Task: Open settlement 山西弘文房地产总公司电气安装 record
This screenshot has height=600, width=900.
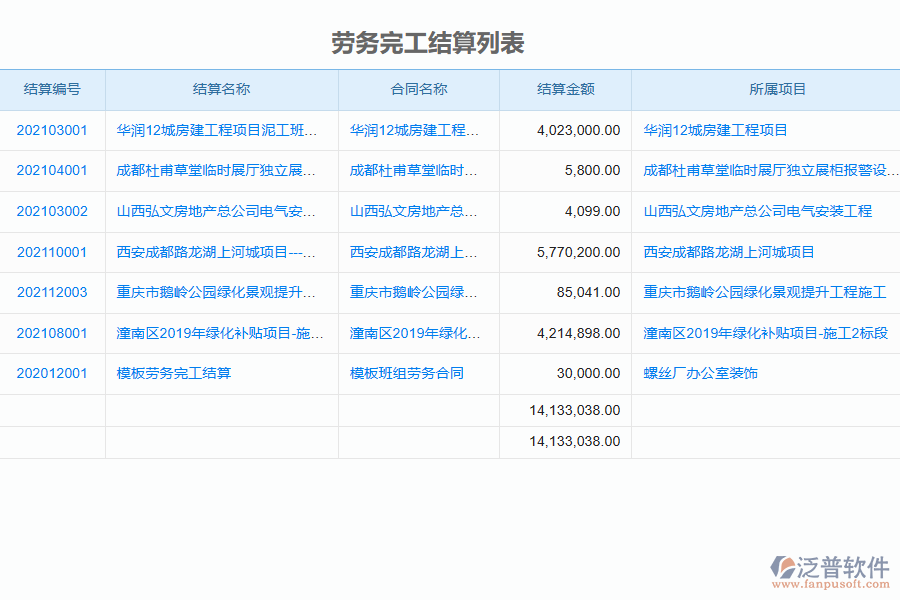Action: coord(219,211)
